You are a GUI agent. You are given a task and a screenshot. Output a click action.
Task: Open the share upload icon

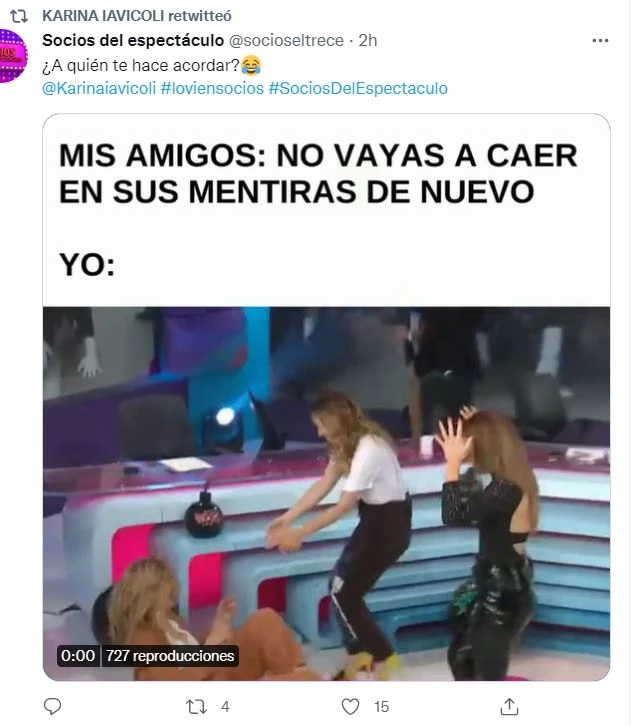[x=509, y=707]
